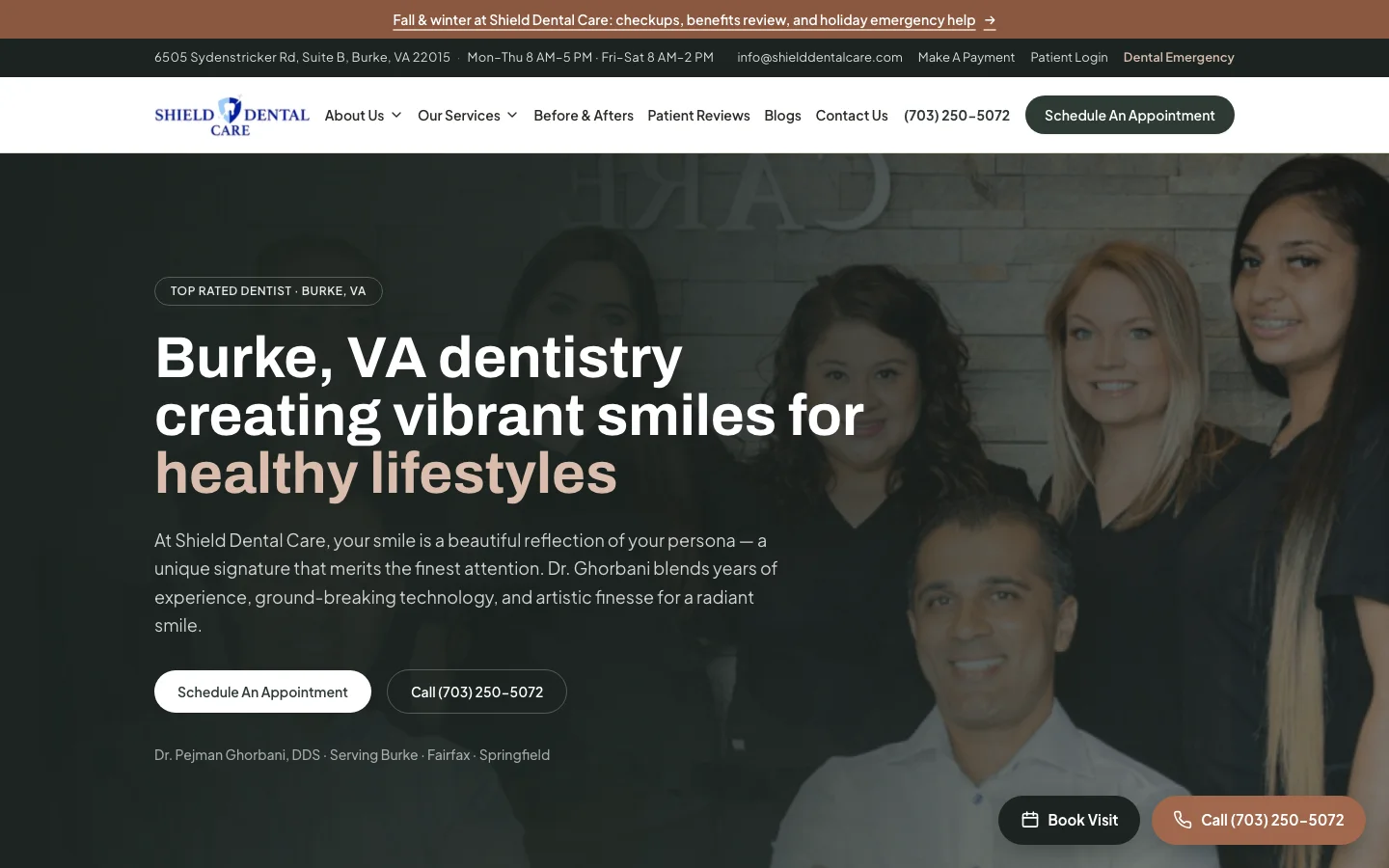1389x868 pixels.
Task: Open the Dental Emergency link
Action: 1179,58
